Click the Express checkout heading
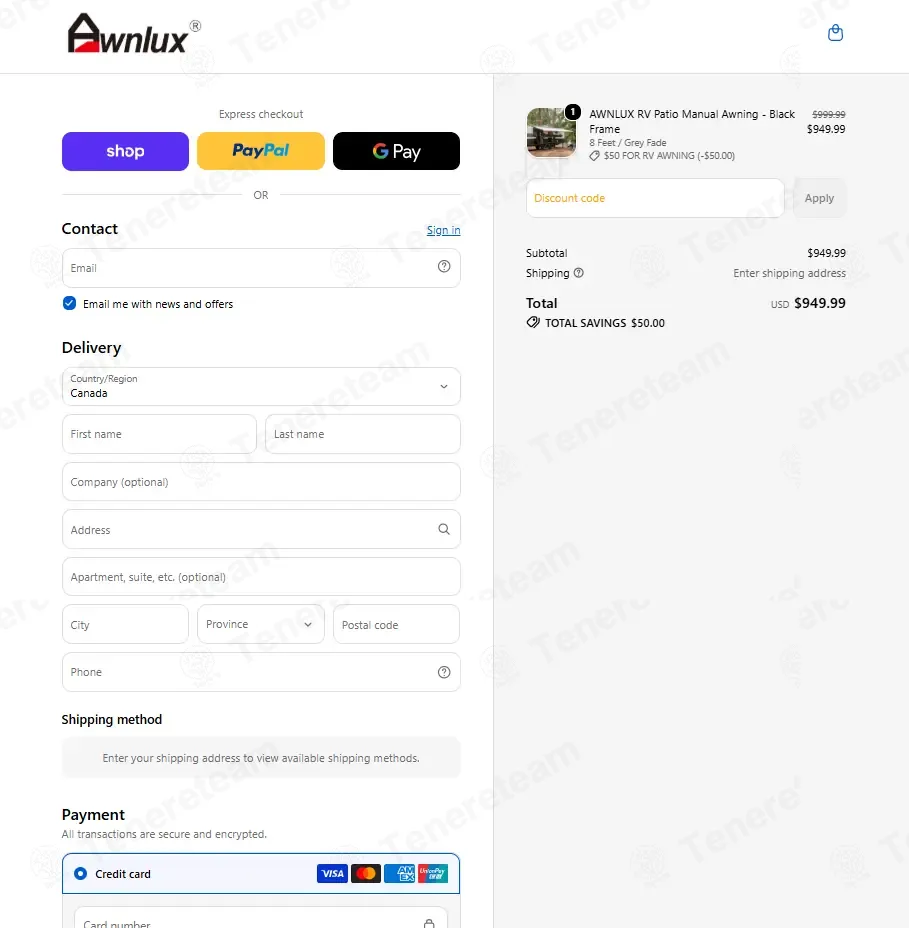 pyautogui.click(x=261, y=114)
